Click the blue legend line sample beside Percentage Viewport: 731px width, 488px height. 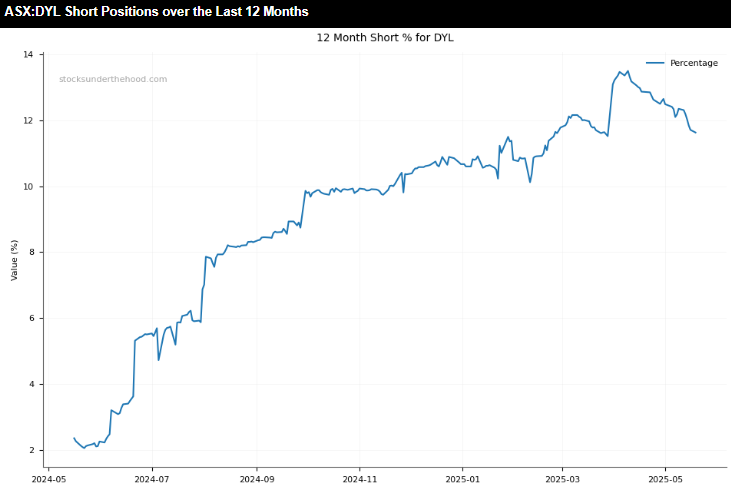(x=655, y=63)
